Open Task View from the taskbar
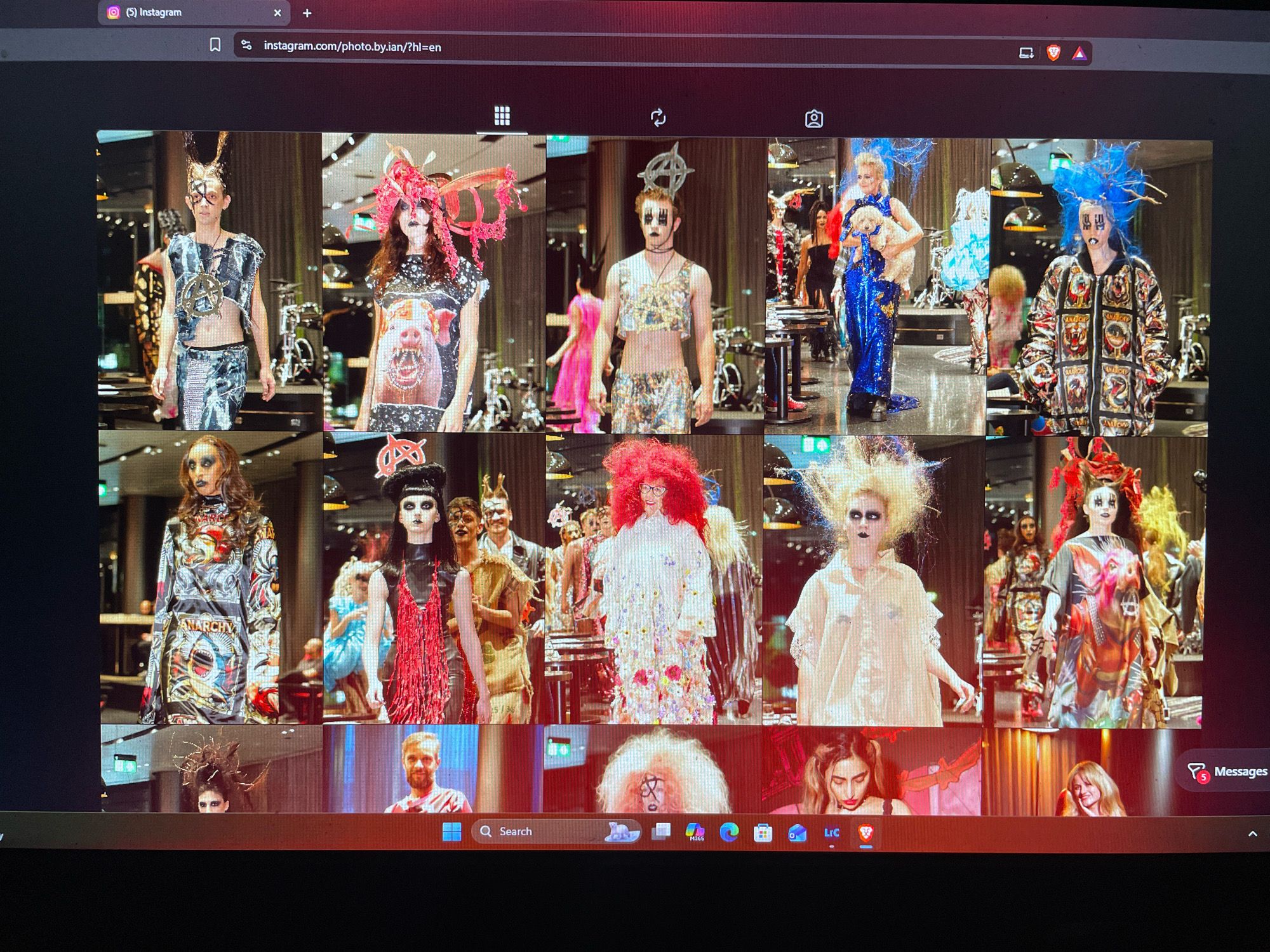 click(x=661, y=831)
